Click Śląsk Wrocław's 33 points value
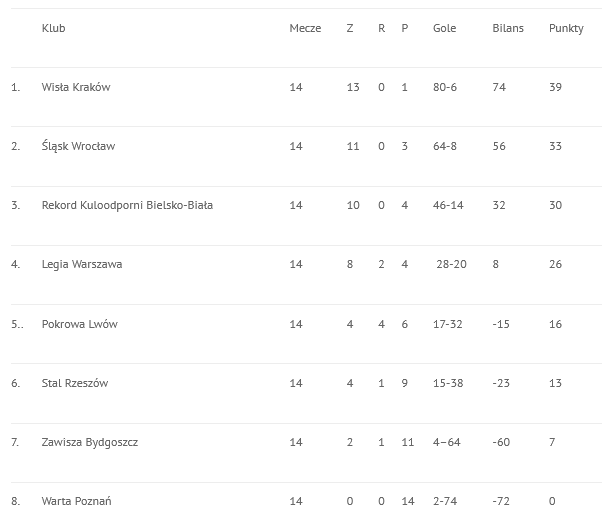This screenshot has width=602, height=524. click(556, 146)
